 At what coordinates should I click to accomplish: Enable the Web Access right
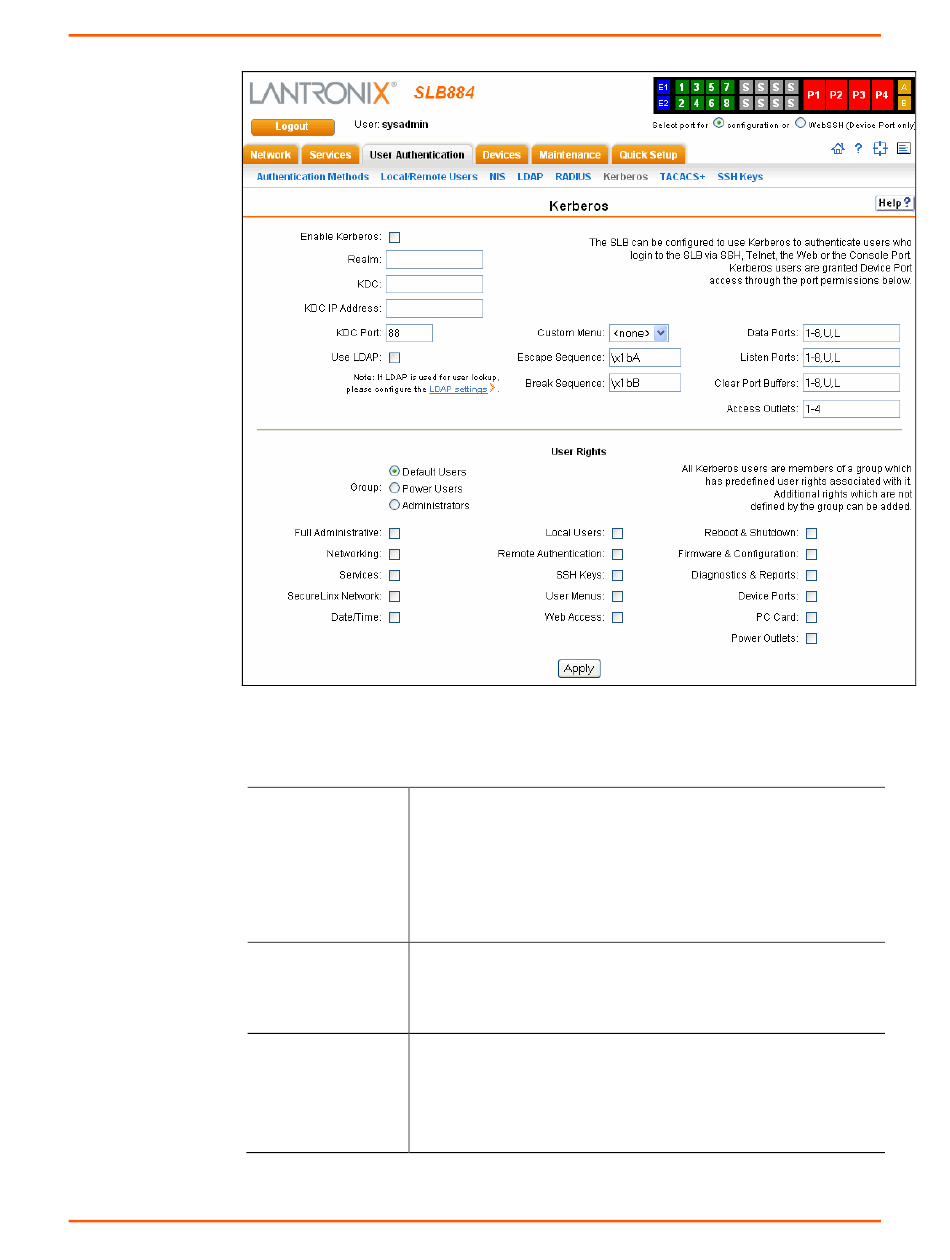click(x=618, y=617)
